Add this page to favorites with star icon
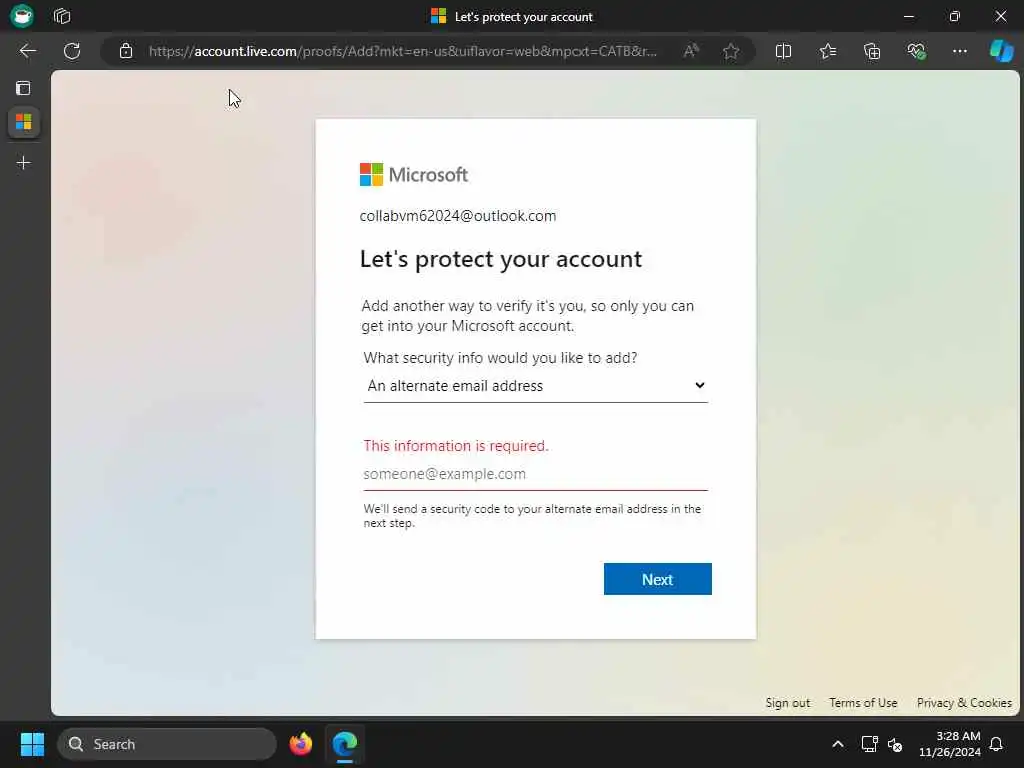This screenshot has height=768, width=1024. (731, 51)
